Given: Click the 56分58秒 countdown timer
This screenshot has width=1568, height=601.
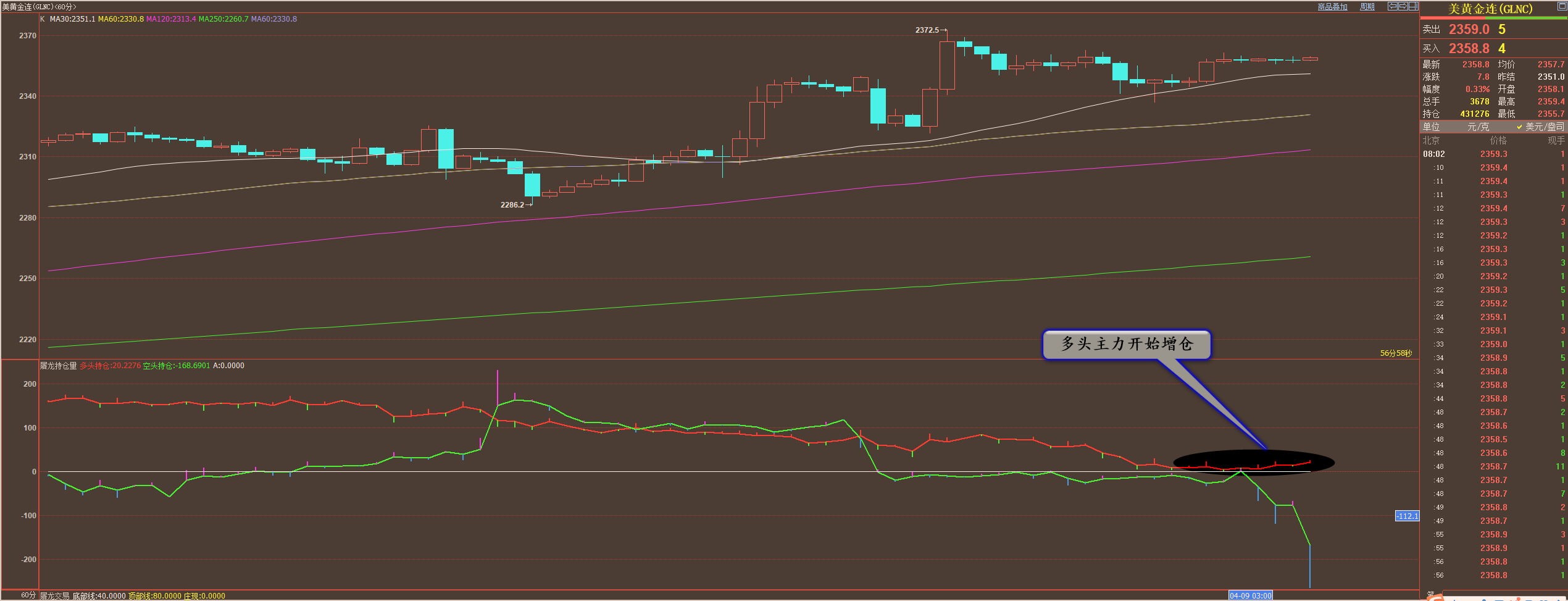Looking at the screenshot, I should pos(1396,353).
